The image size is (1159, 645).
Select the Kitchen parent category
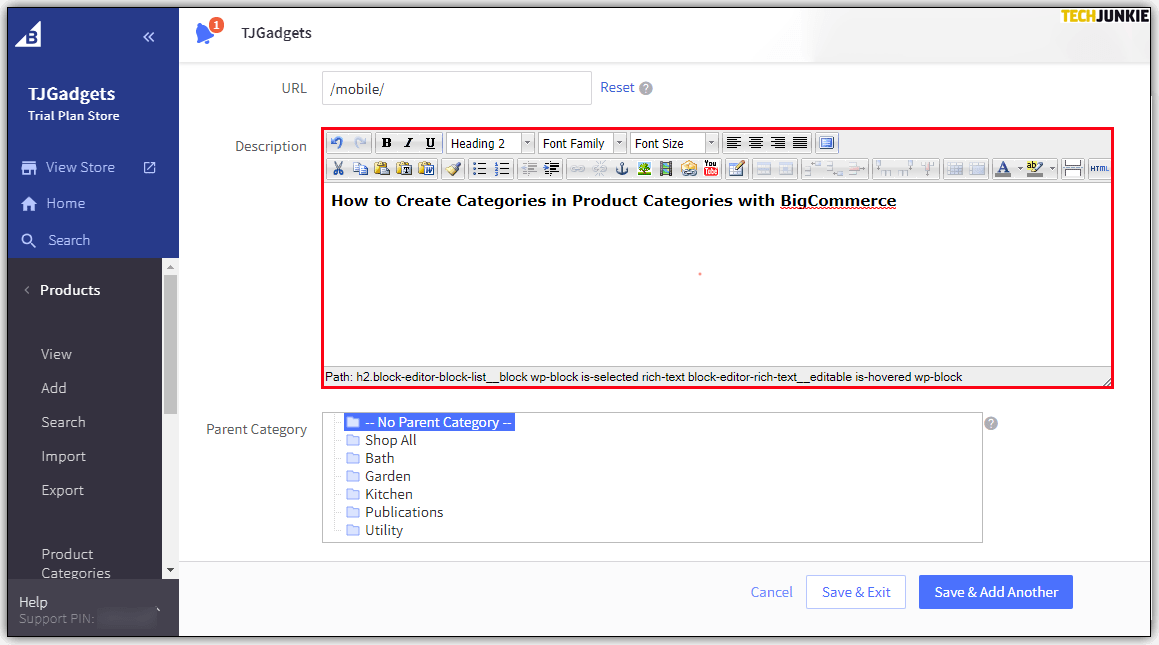(388, 494)
